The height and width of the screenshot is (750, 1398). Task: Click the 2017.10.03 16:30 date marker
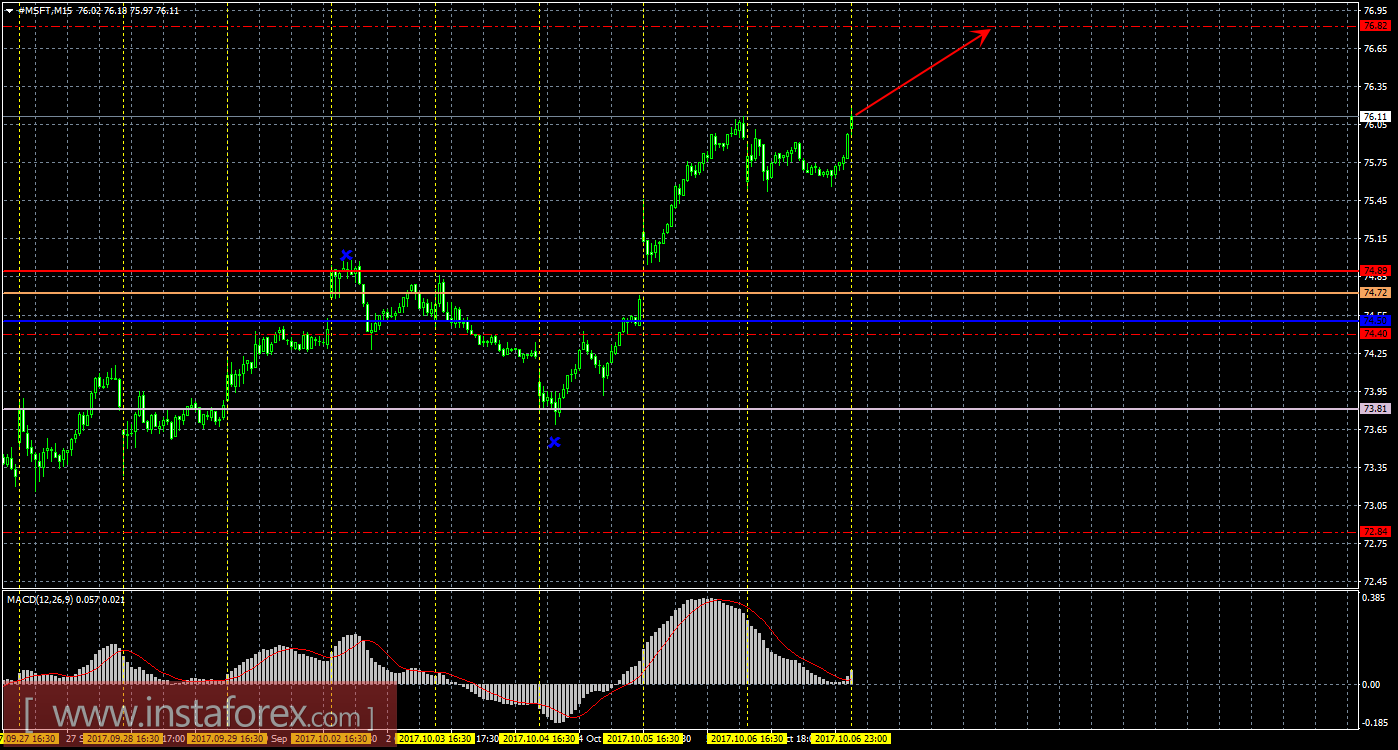pos(436,739)
